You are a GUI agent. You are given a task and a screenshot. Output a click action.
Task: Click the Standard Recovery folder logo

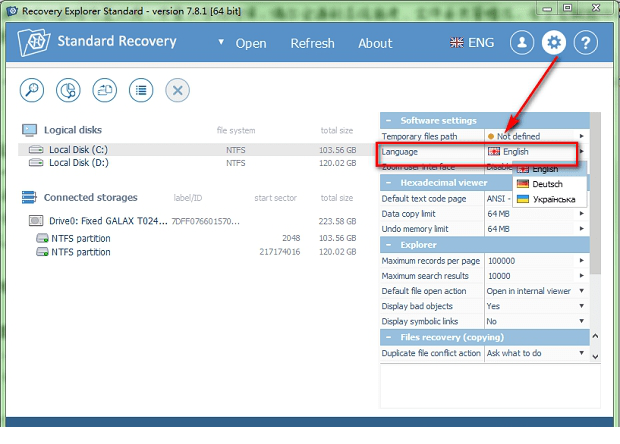(34, 42)
